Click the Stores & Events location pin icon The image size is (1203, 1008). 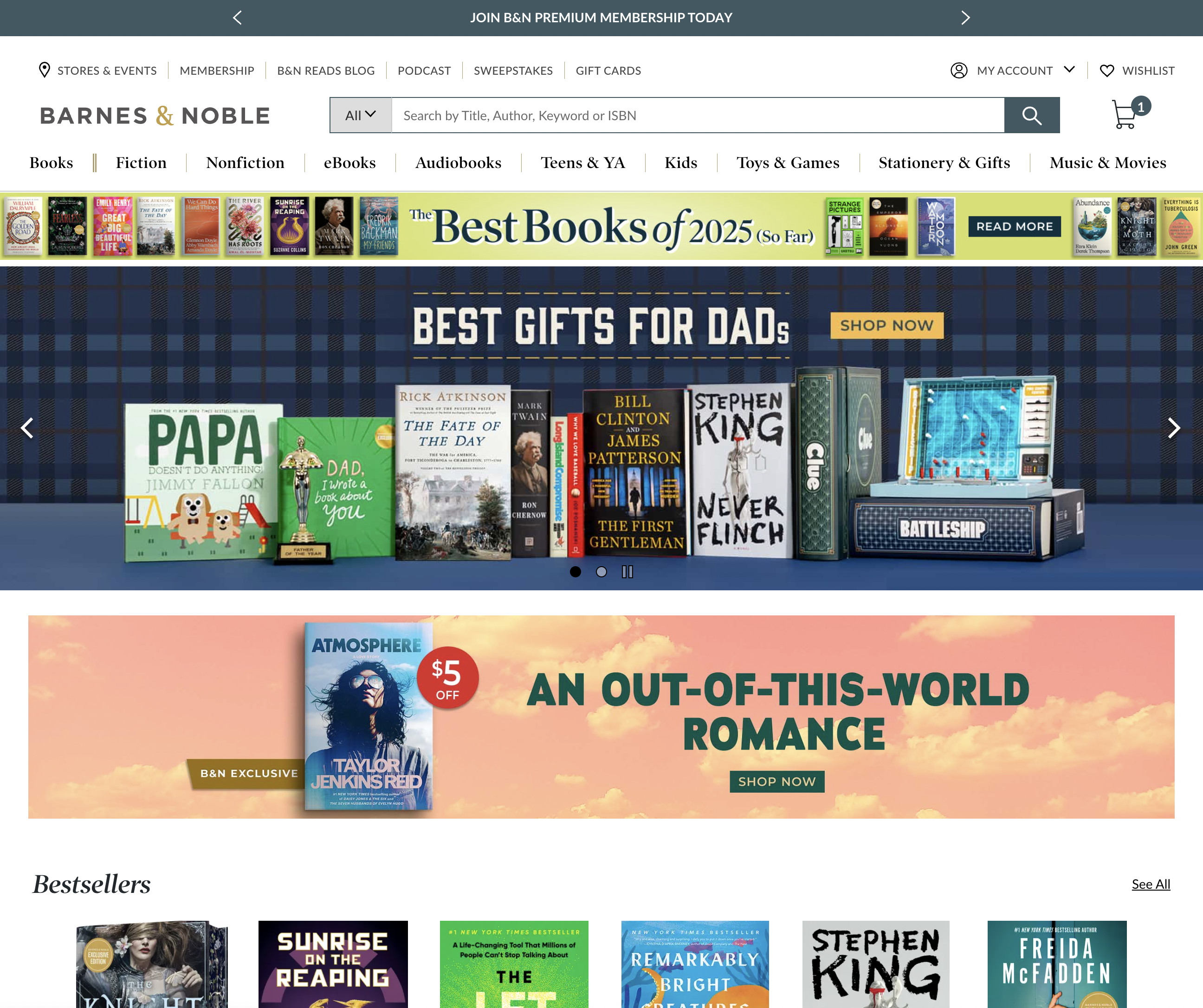click(x=44, y=70)
